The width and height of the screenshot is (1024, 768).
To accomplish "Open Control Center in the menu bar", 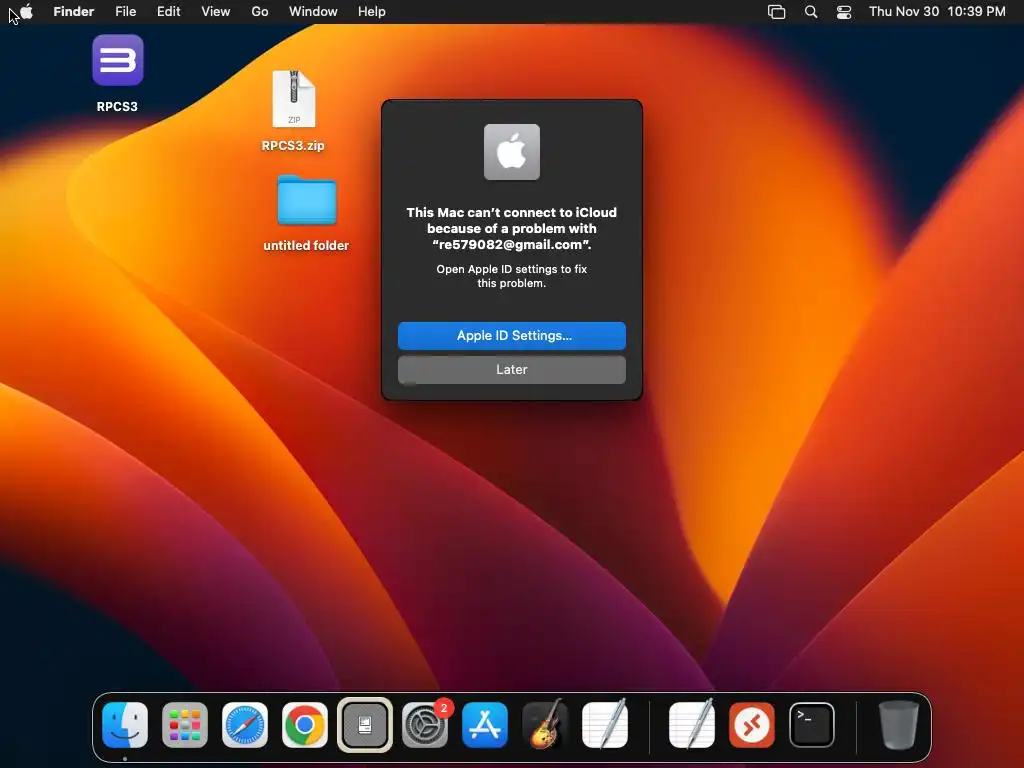I will tap(844, 12).
